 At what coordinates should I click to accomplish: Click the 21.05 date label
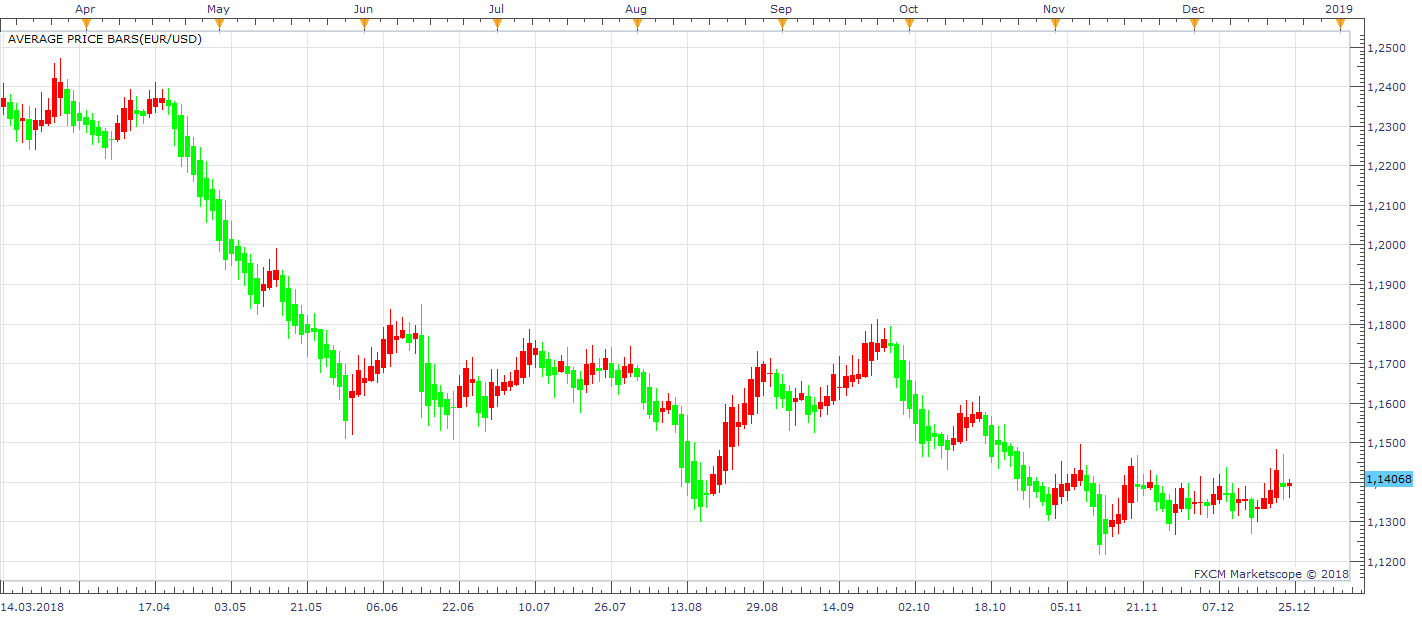pyautogui.click(x=306, y=607)
